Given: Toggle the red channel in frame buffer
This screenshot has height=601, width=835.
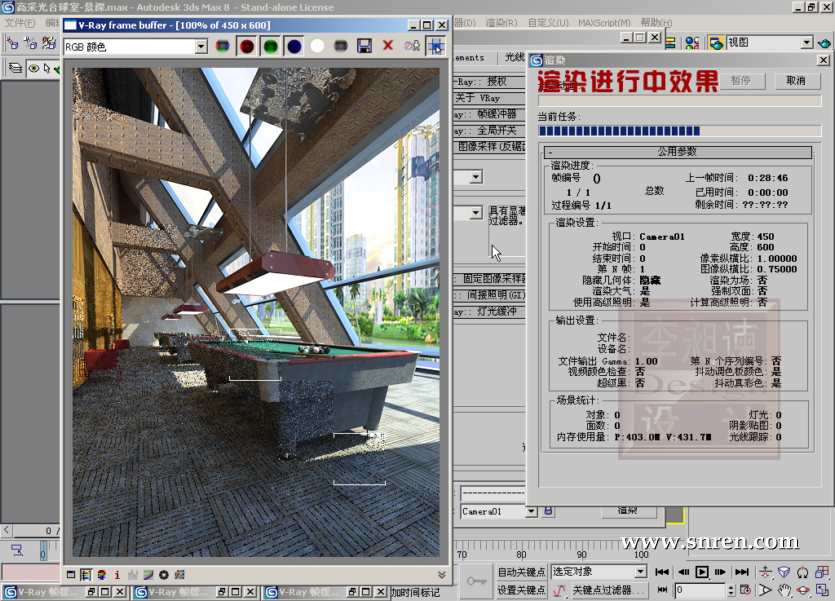Looking at the screenshot, I should pos(247,46).
